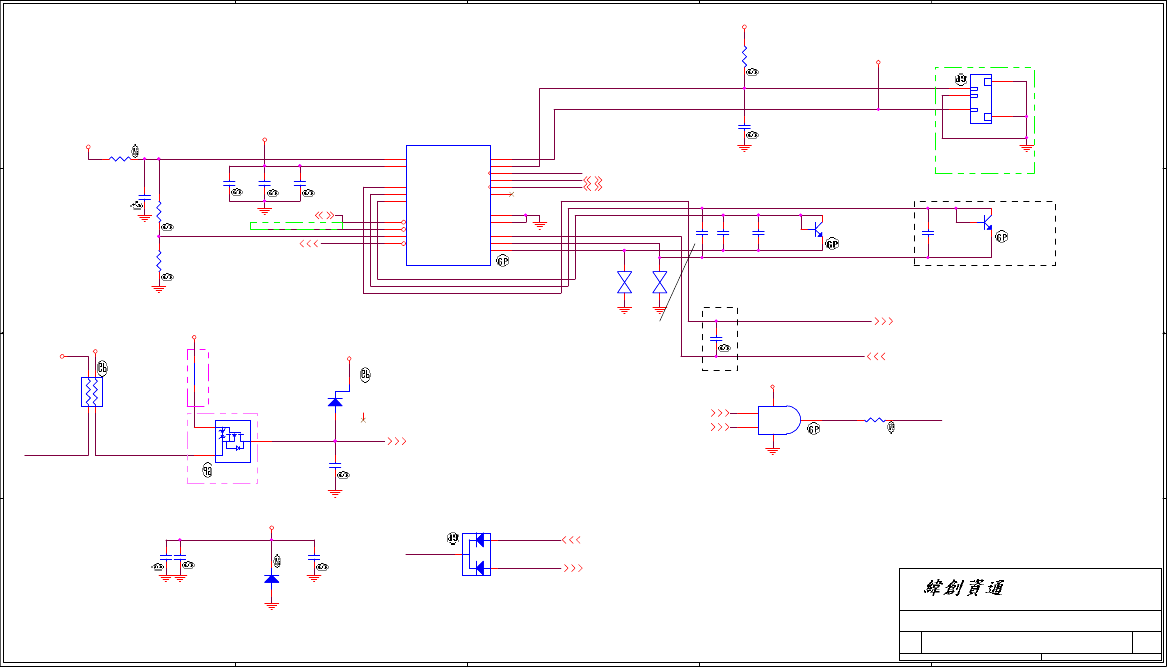Select the tall magenta dashed outline

coord(197,377)
